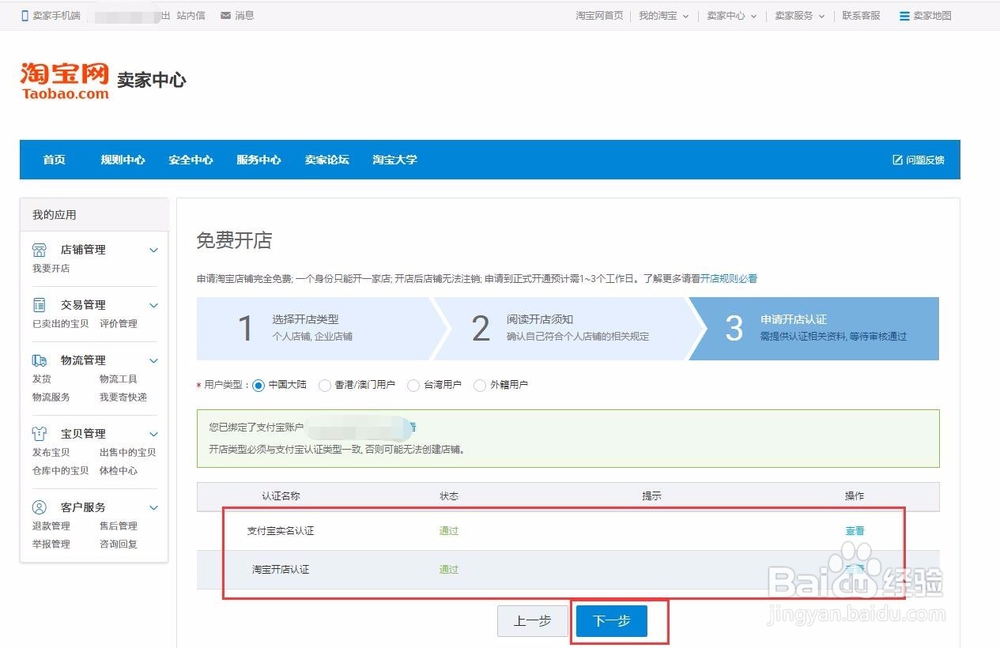The height and width of the screenshot is (648, 1000).
Task: Go to 淘宝网首页 link
Action: (599, 16)
